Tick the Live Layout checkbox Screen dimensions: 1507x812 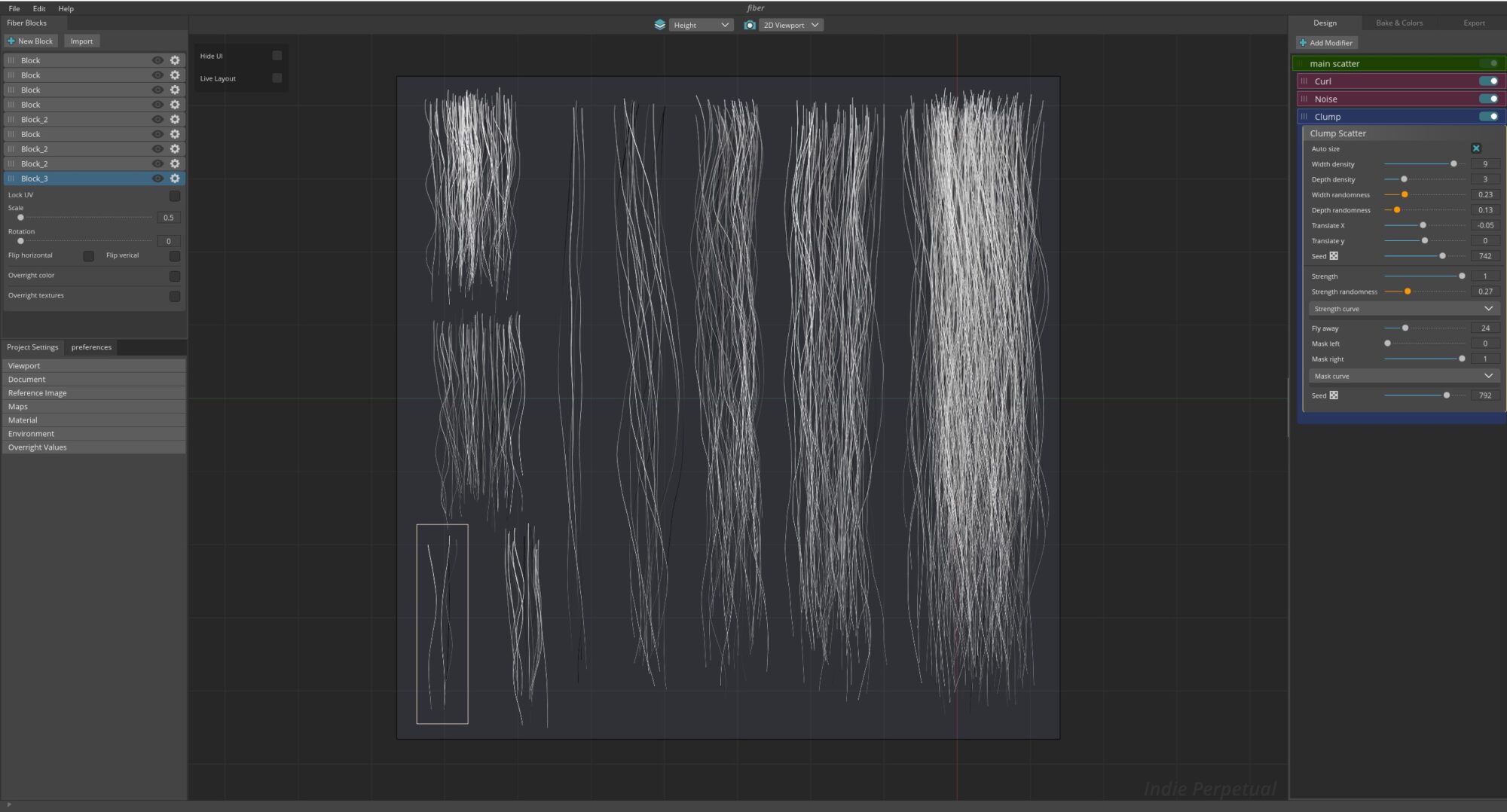pyautogui.click(x=277, y=78)
